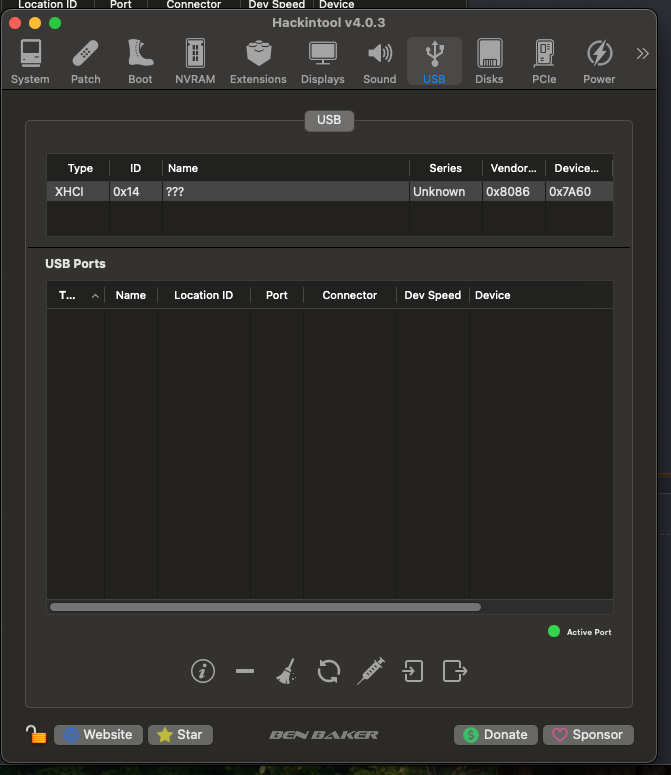Viewport: 671px width, 775px height.
Task: Open the Website link button
Action: [x=98, y=734]
